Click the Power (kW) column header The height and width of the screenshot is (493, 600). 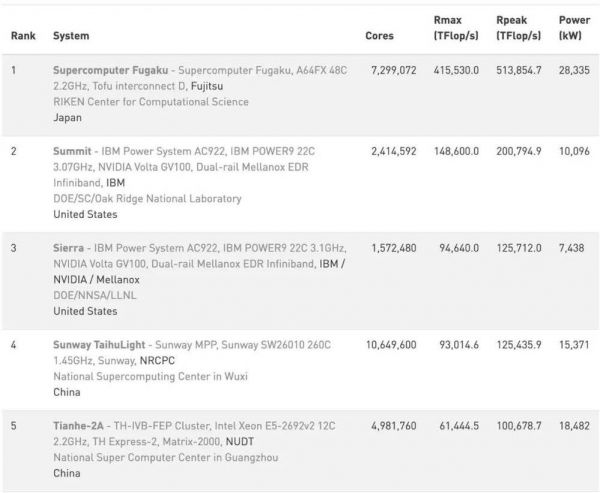pyautogui.click(x=573, y=29)
